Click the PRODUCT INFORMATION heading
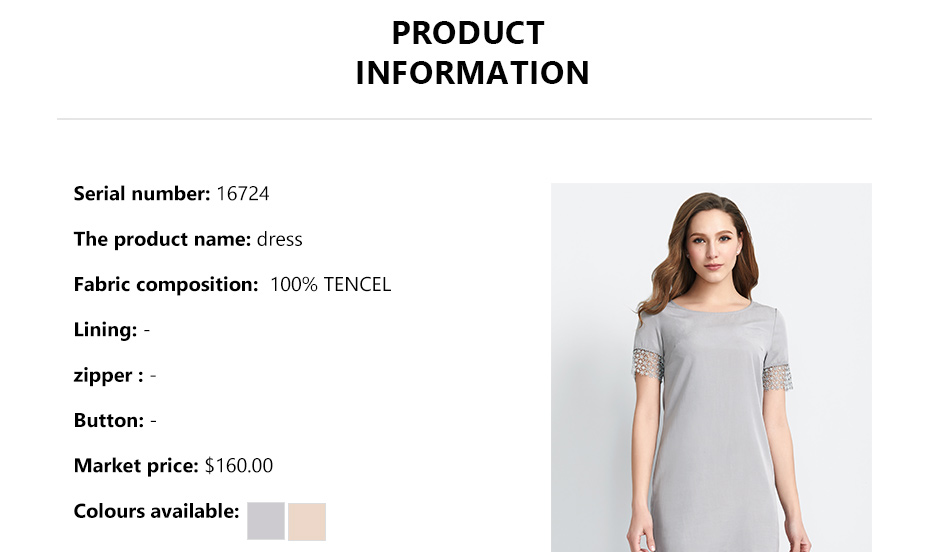Image resolution: width=930 pixels, height=552 pixels. point(472,53)
